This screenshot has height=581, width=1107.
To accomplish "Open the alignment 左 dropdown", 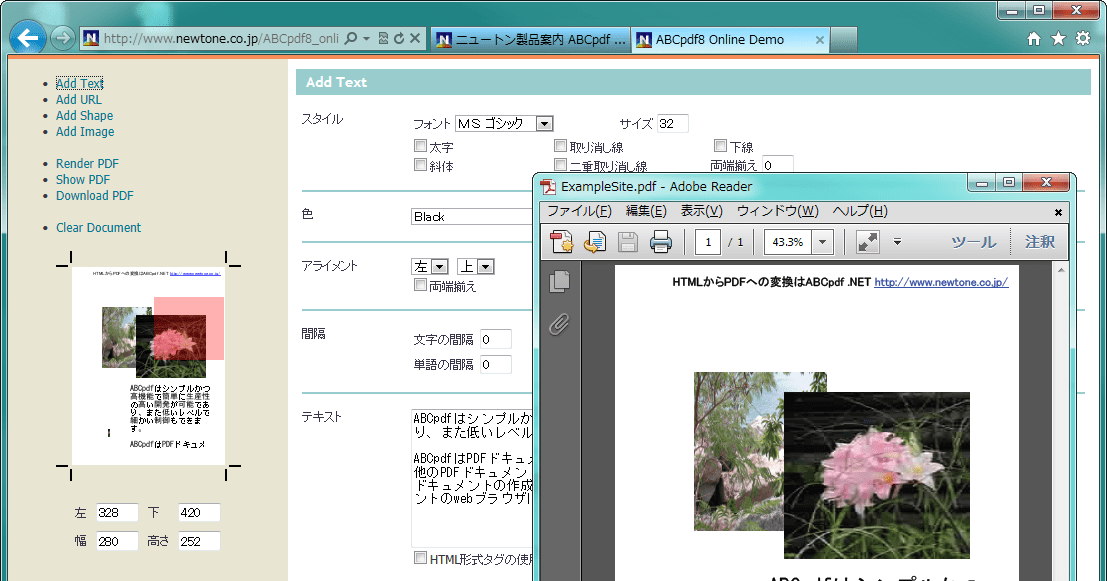I will coord(438,266).
